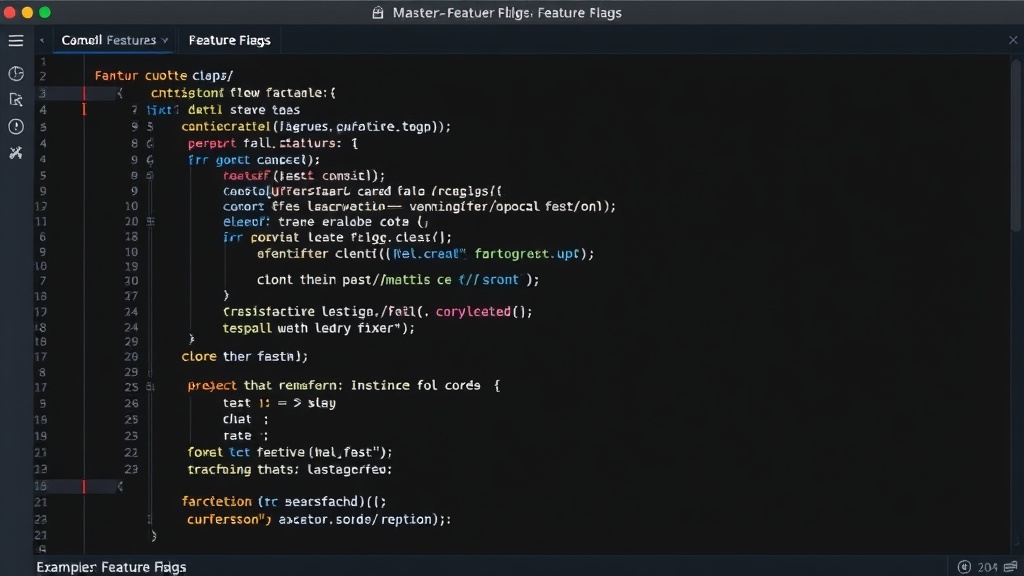
Task: Click the 'tracfoing thats: lastagerfeo:' line
Action: pyautogui.click(x=290, y=469)
